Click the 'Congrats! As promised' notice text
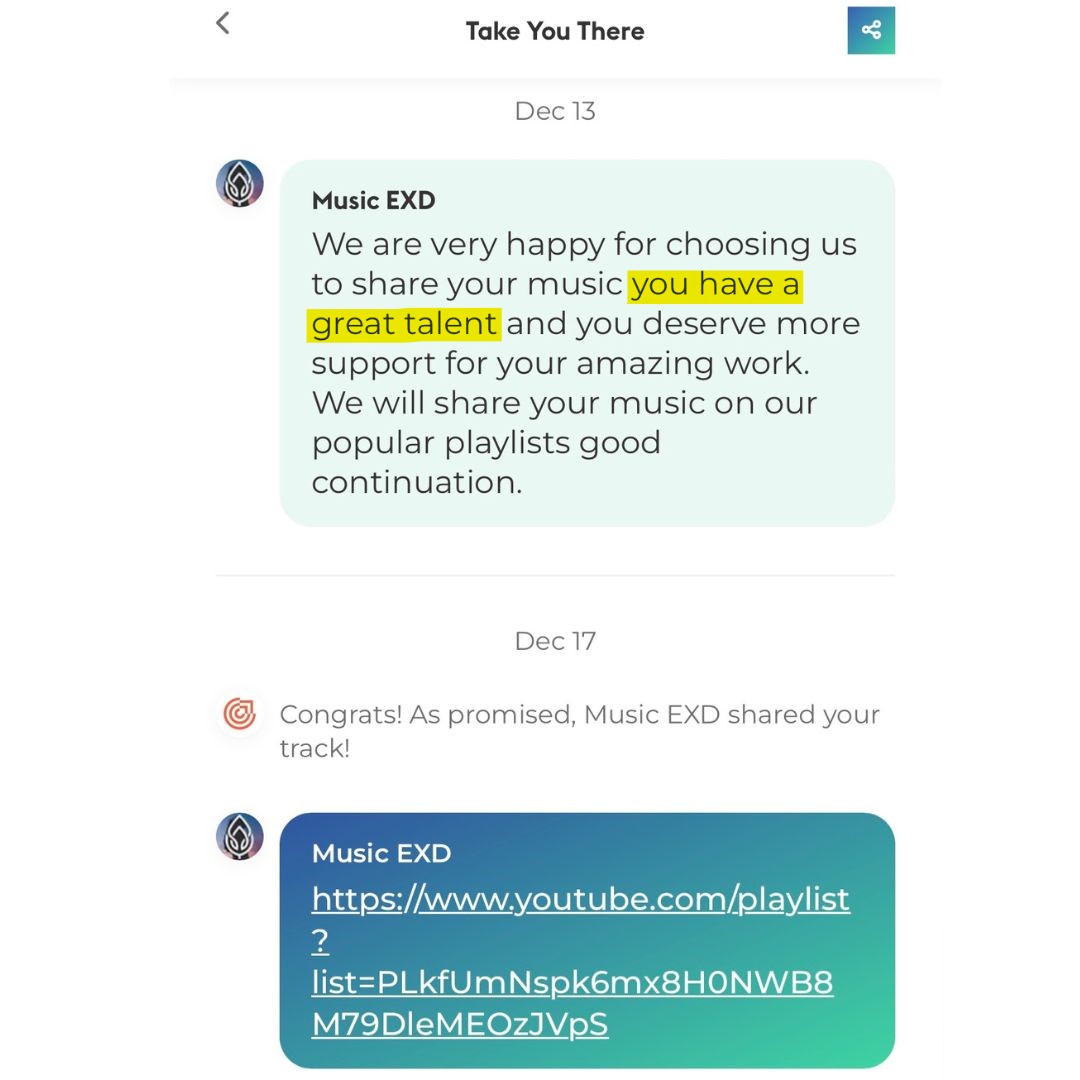 [579, 731]
